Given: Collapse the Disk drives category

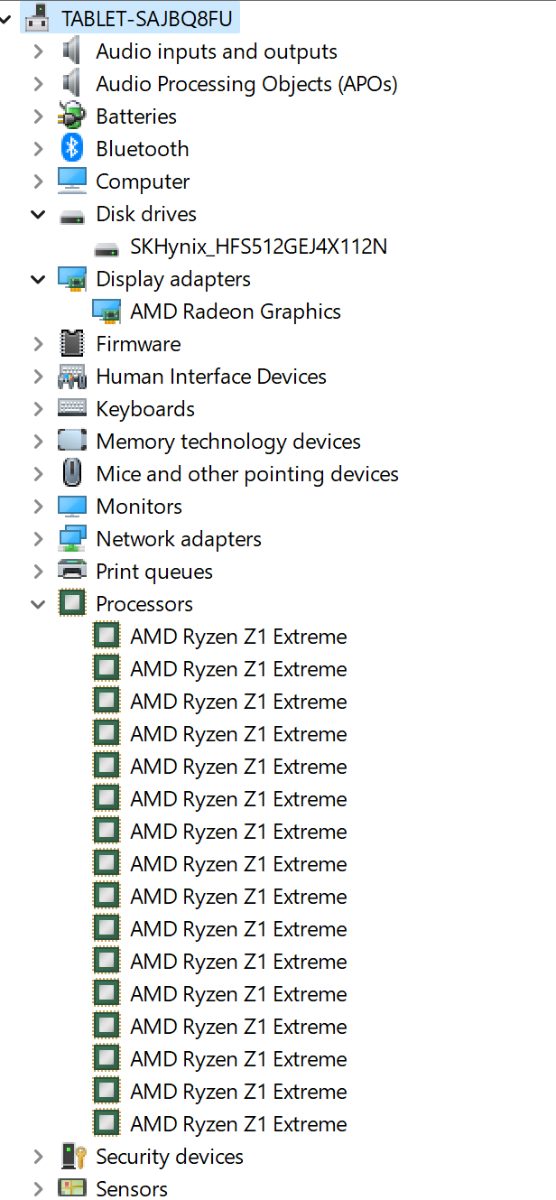Looking at the screenshot, I should (x=38, y=214).
